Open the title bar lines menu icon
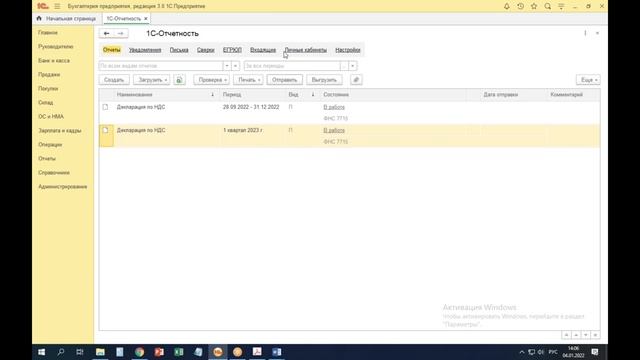This screenshot has height=360, width=640. 561,6
